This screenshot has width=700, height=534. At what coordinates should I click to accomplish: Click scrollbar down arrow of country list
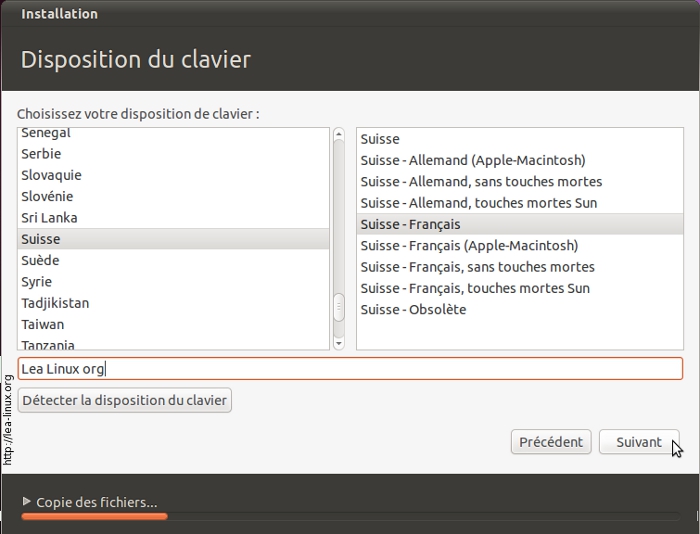point(338,342)
